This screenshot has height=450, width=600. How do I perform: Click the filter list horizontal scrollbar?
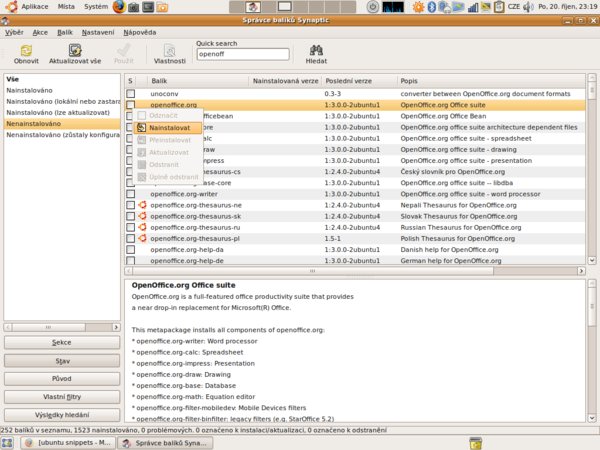48,328
